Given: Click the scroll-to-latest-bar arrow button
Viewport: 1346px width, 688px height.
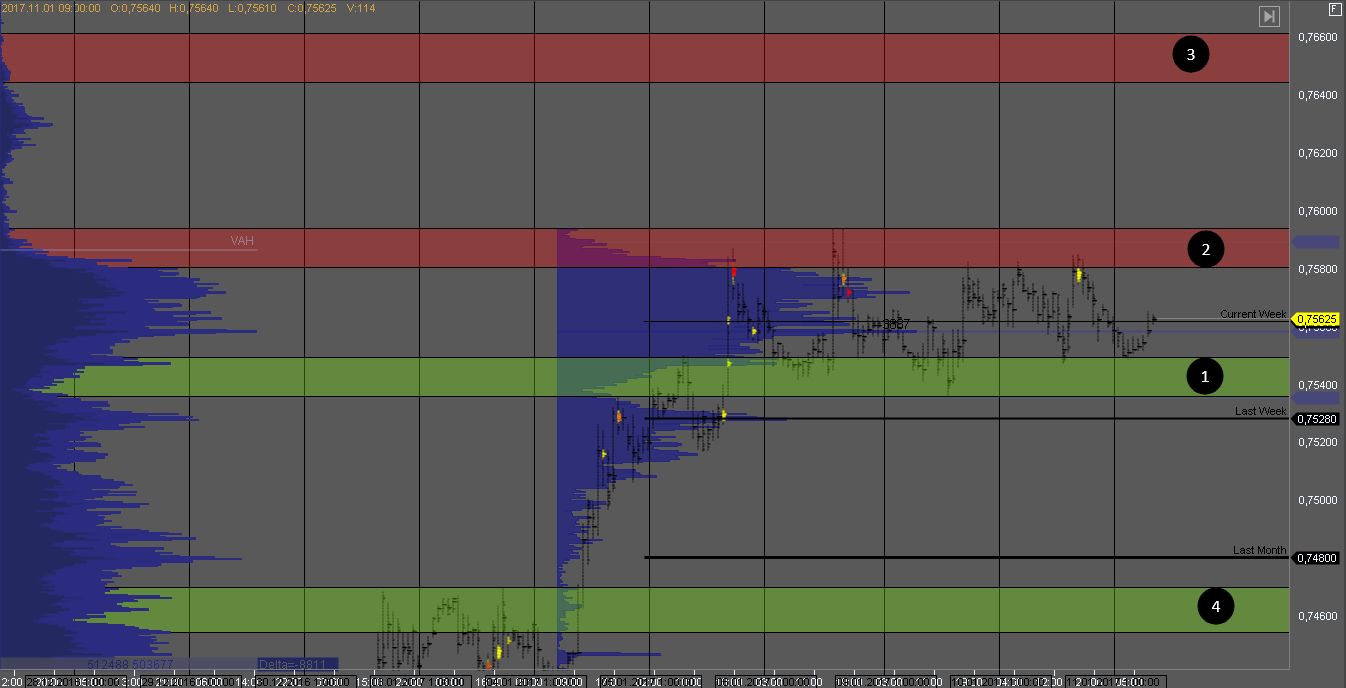Looking at the screenshot, I should [1269, 16].
